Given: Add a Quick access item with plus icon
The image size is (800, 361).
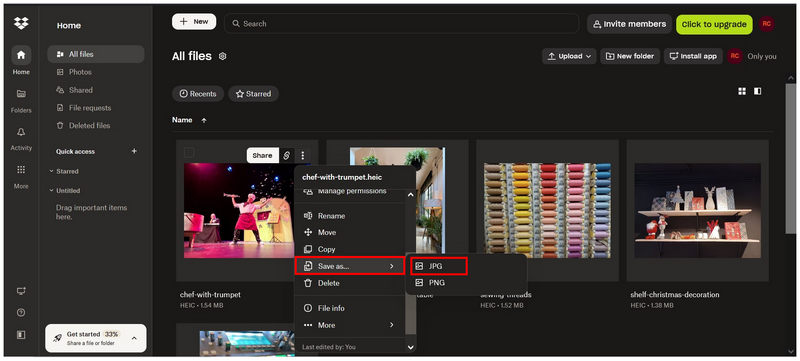Looking at the screenshot, I should coord(134,151).
